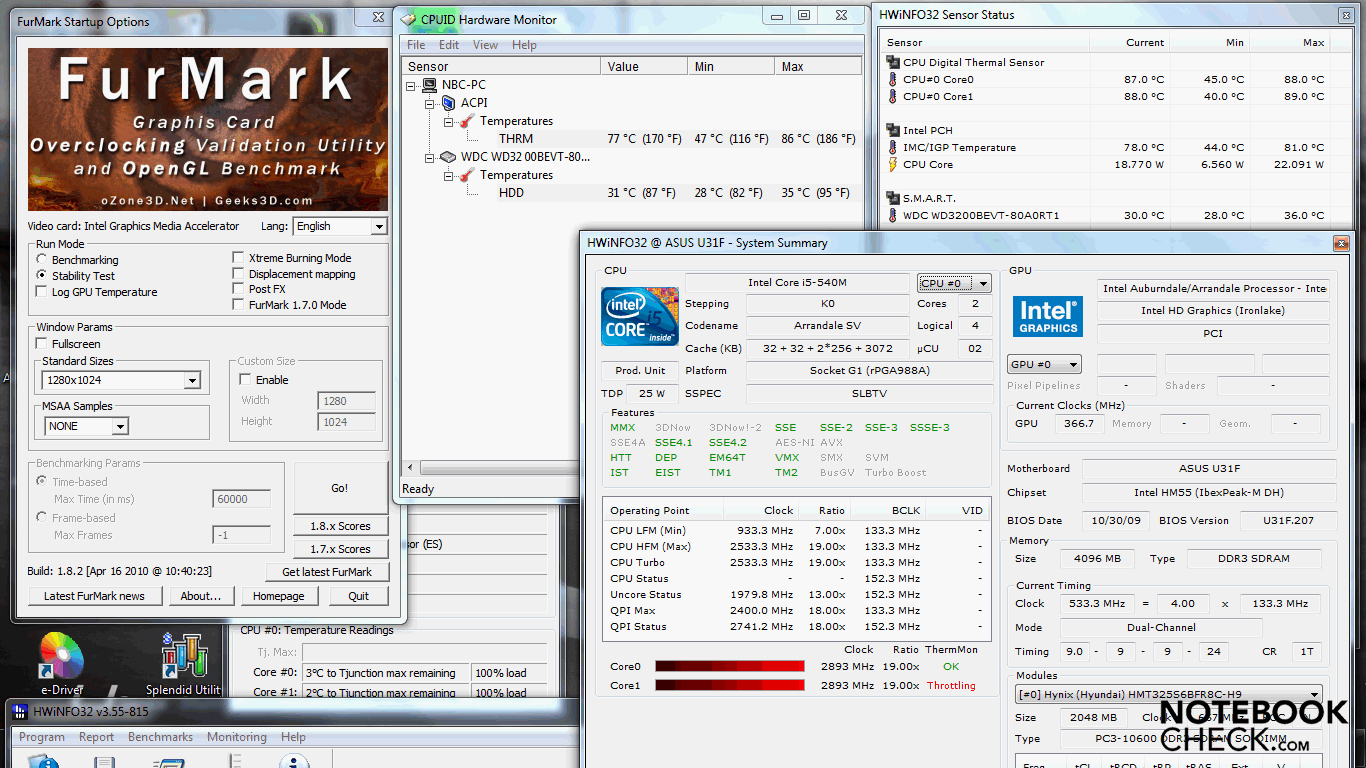Click thermometer icon beside WDC WD3200BEVT-80A0RT1
This screenshot has height=768, width=1366.
[893, 215]
